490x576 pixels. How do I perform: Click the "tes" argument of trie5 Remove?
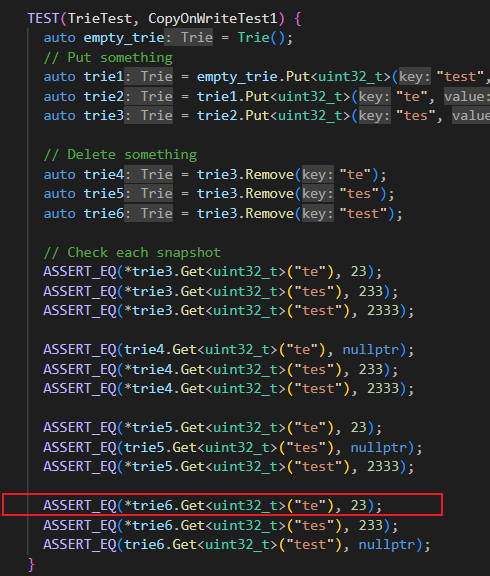point(359,194)
